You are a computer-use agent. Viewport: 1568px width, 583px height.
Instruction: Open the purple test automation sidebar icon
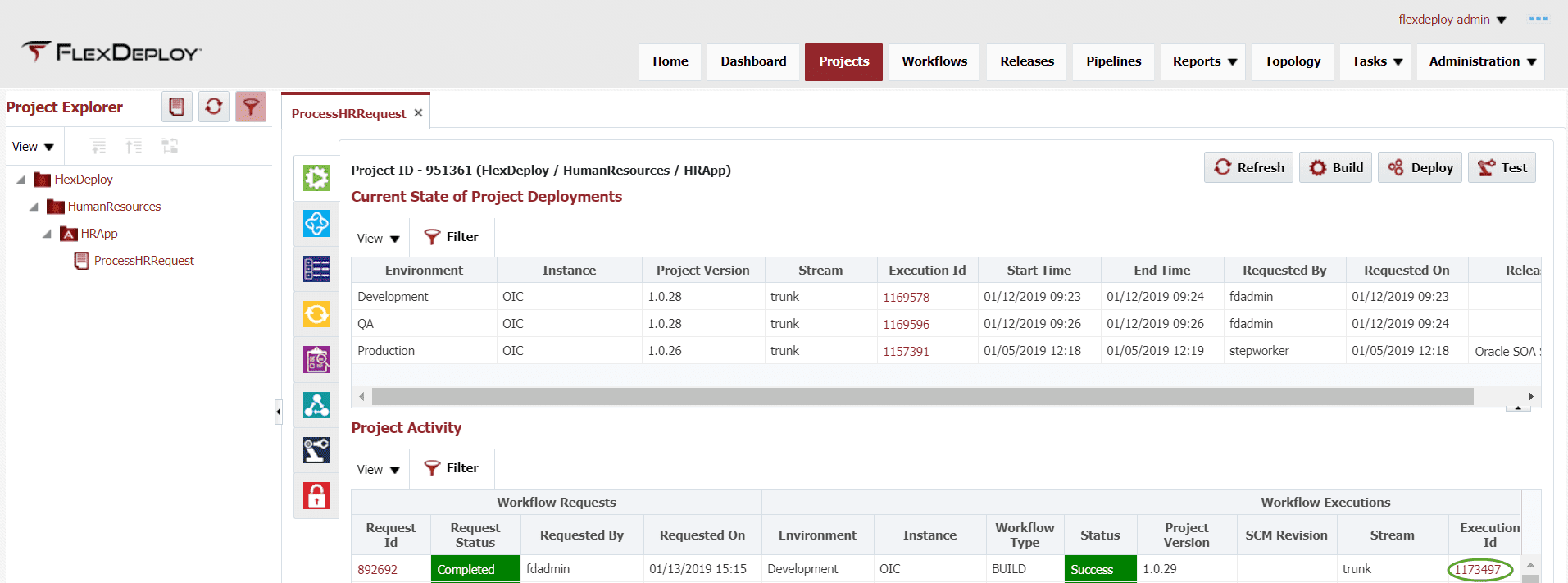tap(317, 359)
